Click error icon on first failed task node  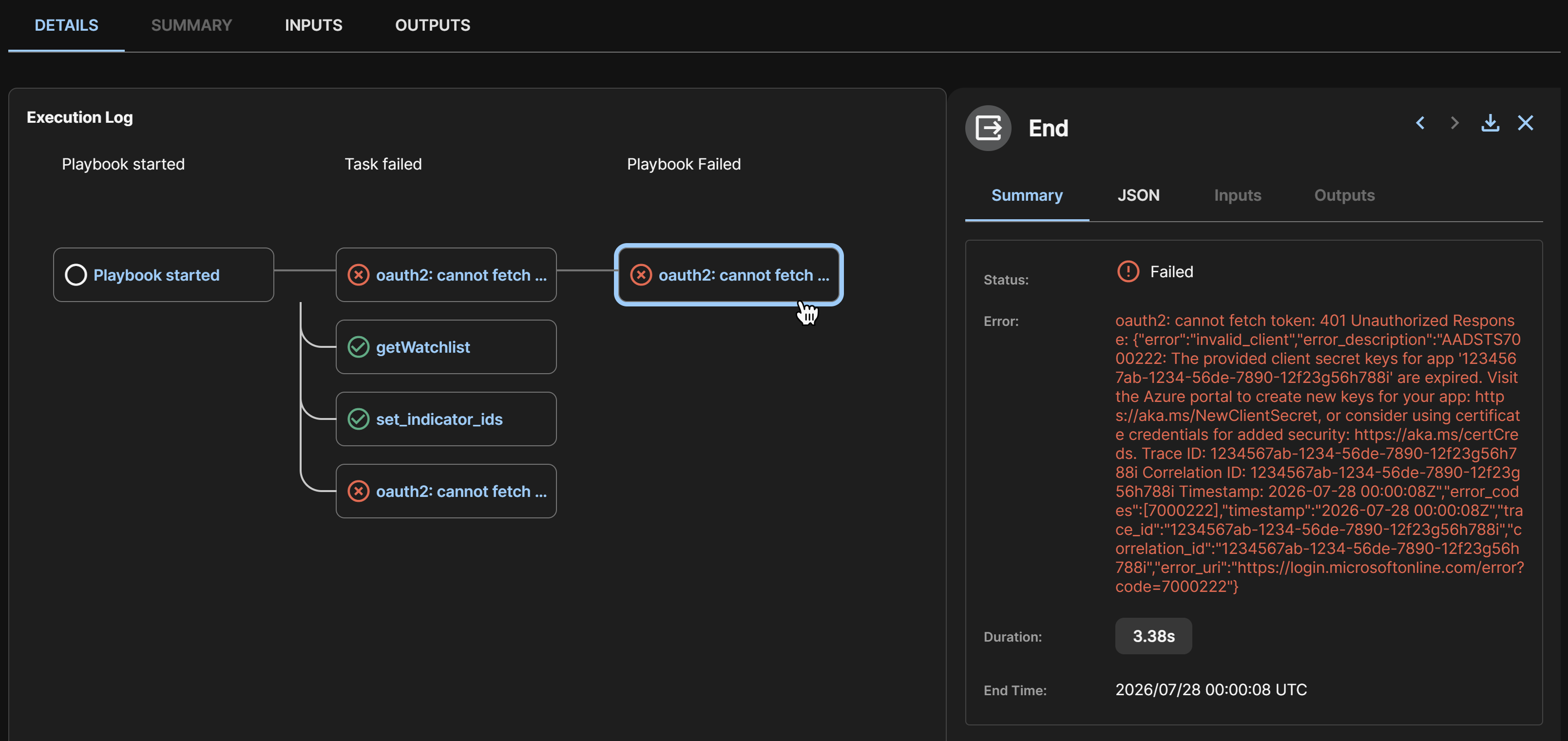point(358,274)
